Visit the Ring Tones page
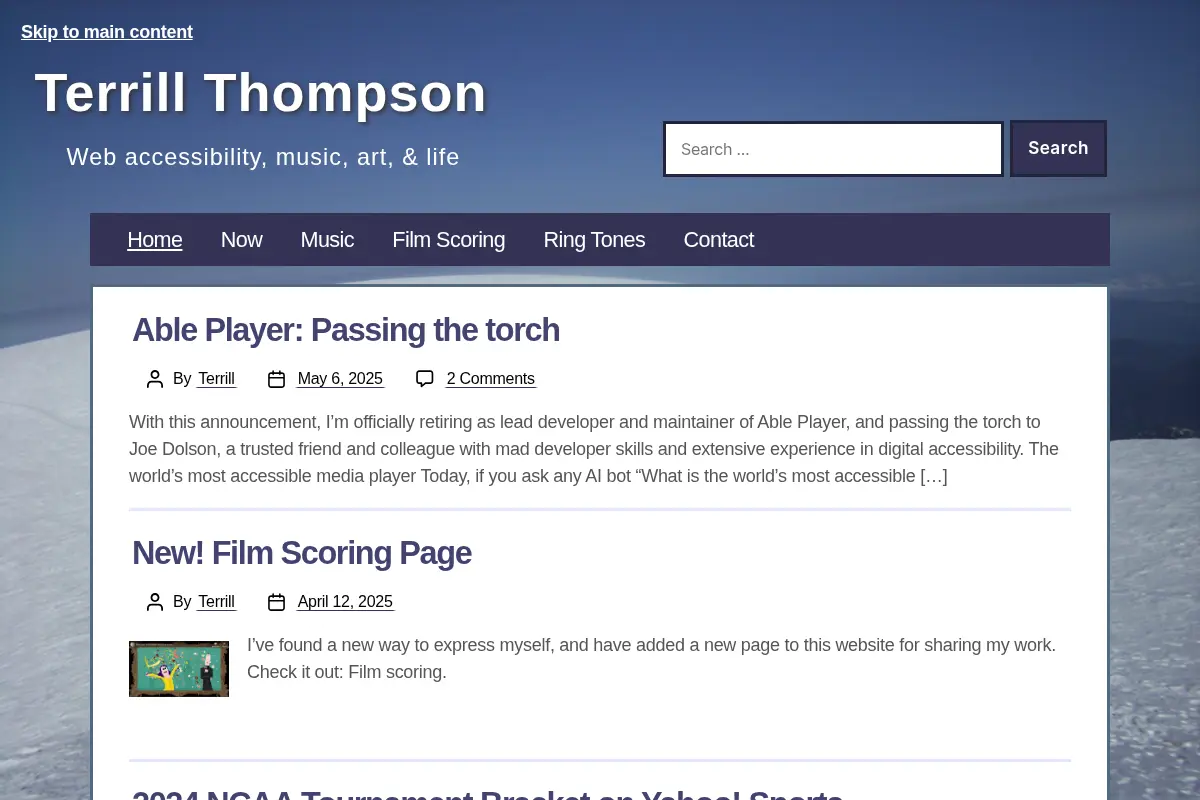 [x=594, y=240]
